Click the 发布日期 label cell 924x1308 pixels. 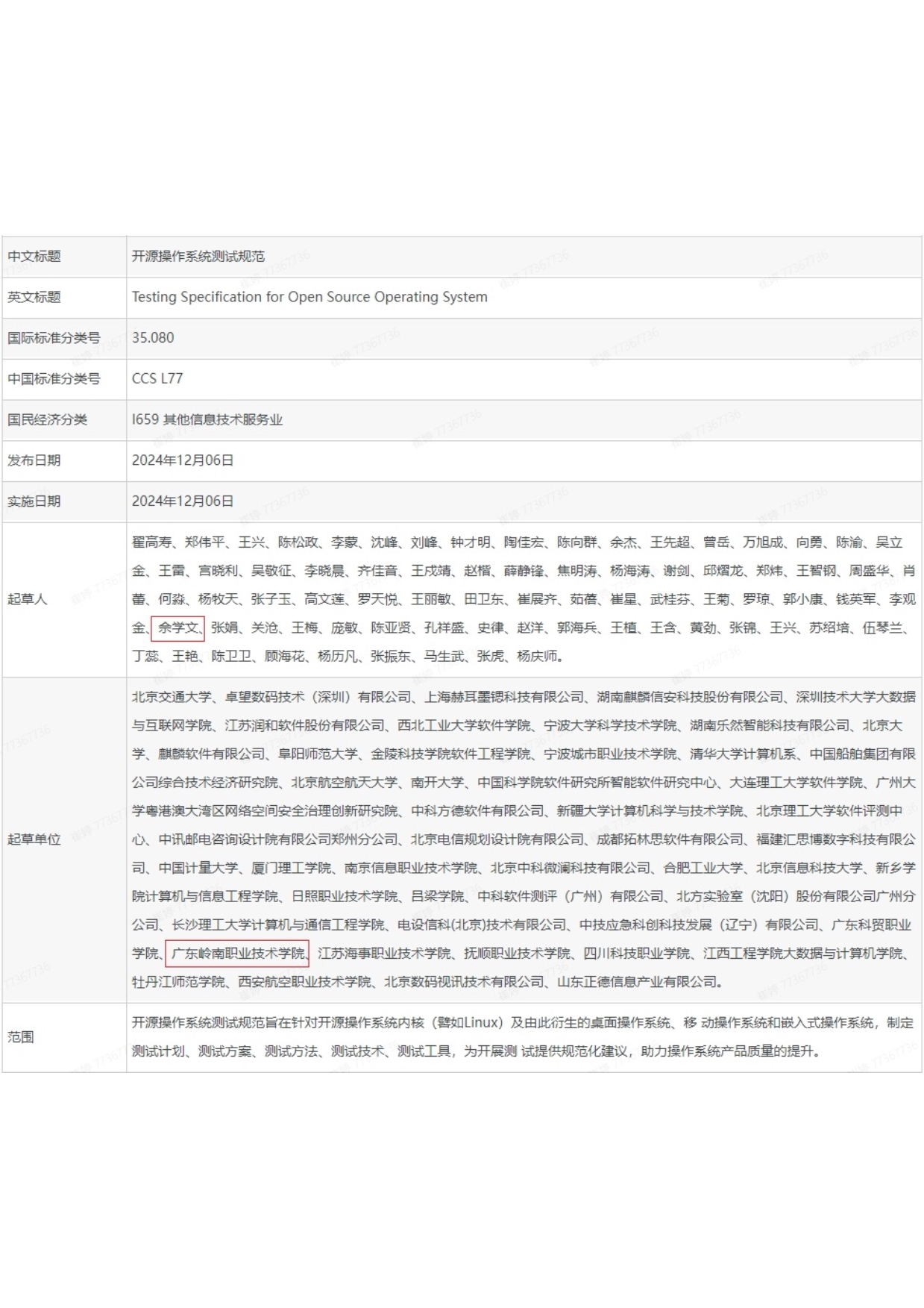click(x=34, y=461)
